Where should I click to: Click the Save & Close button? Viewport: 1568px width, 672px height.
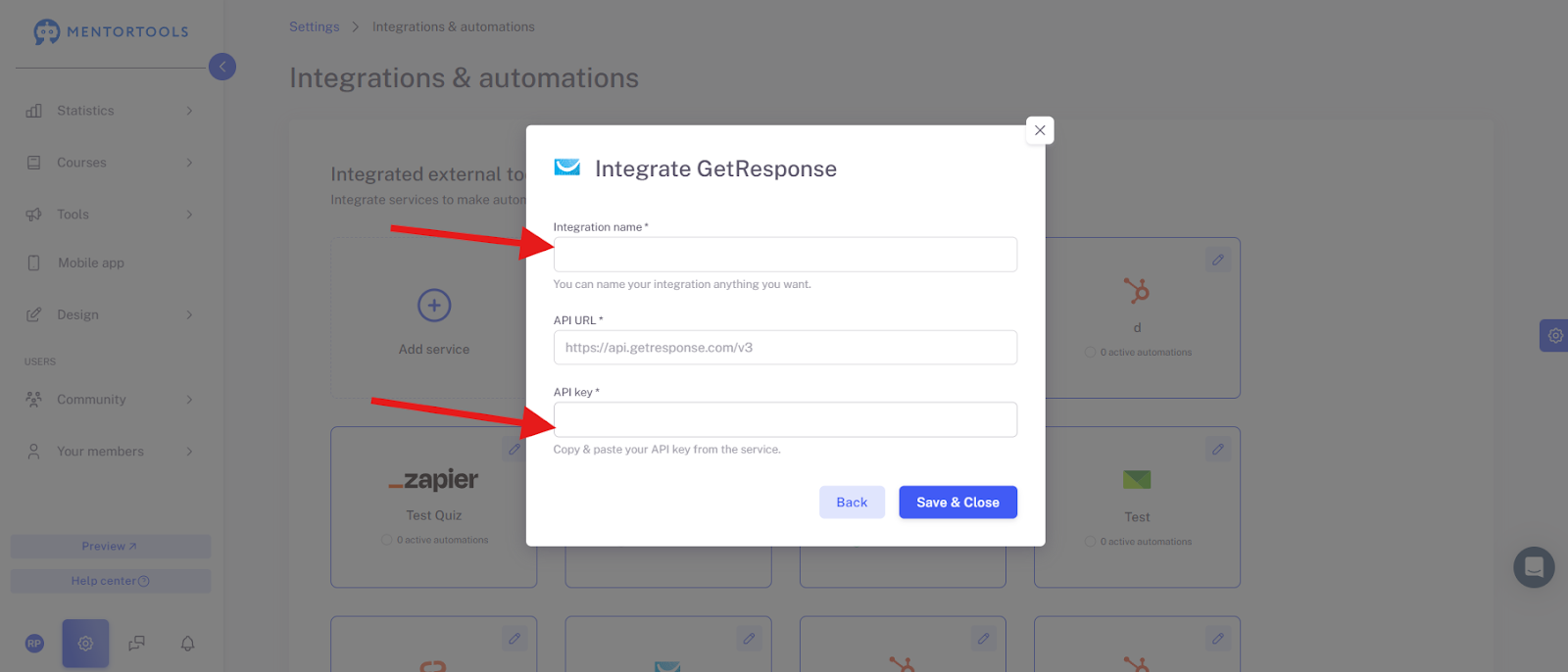[x=957, y=503]
